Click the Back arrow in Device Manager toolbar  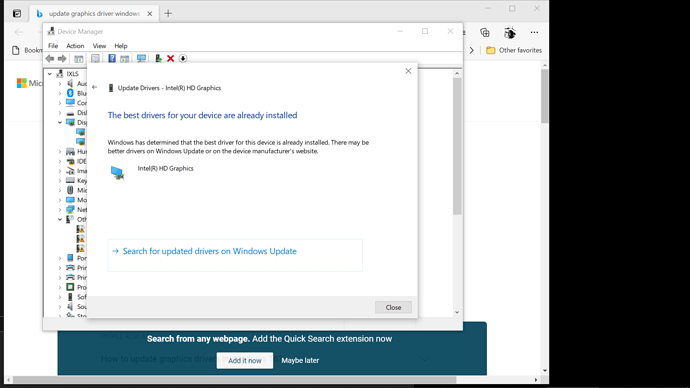click(x=50, y=59)
